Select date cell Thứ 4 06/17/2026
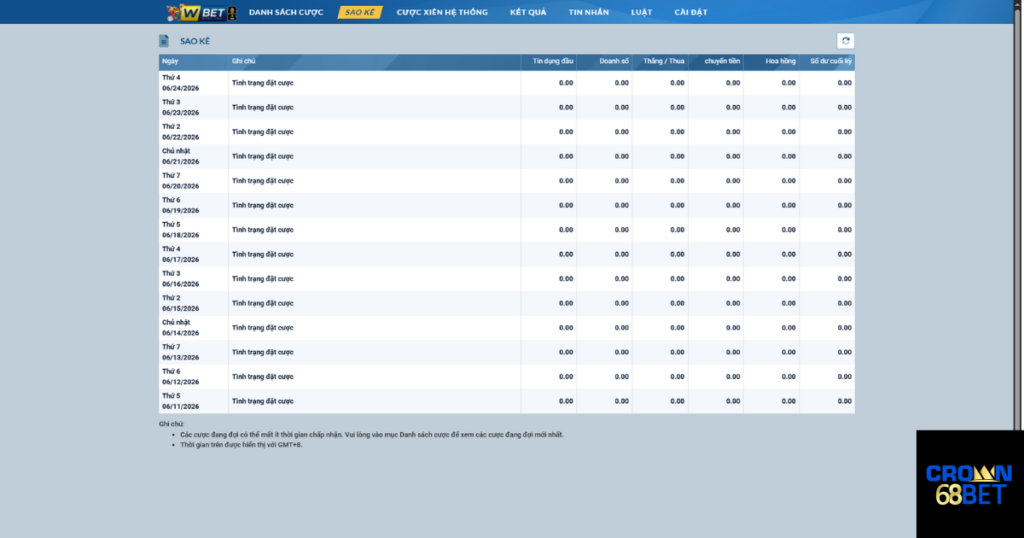Image resolution: width=1024 pixels, height=538 pixels. click(193, 254)
